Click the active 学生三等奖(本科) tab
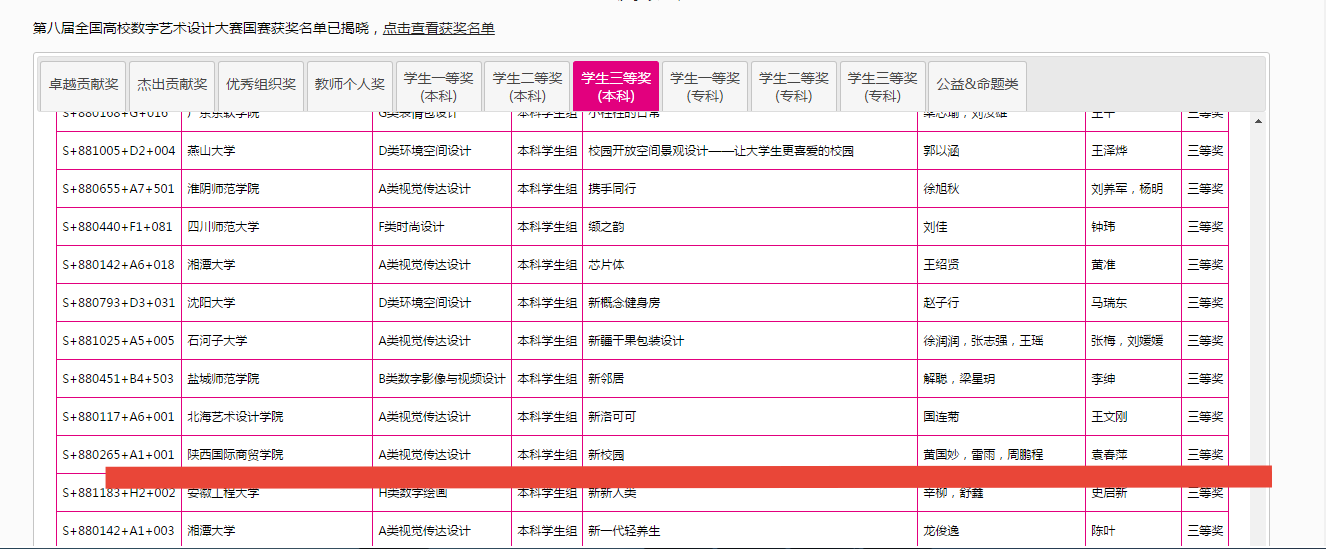The height and width of the screenshot is (549, 1326). click(616, 87)
